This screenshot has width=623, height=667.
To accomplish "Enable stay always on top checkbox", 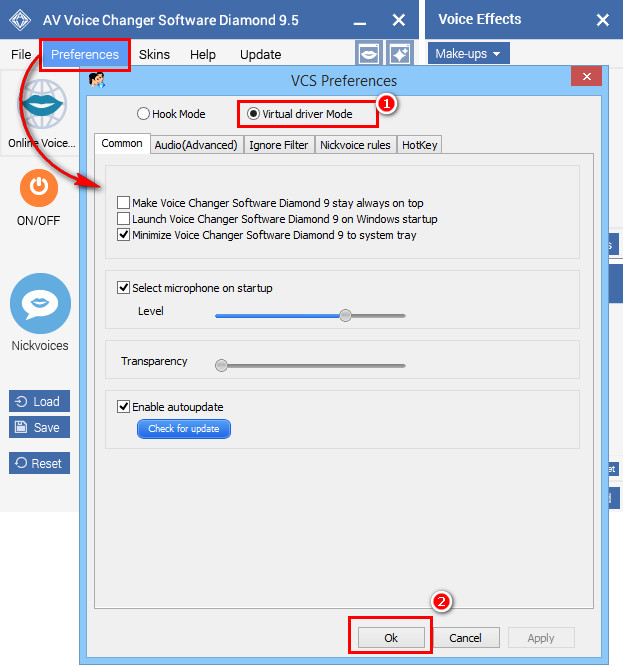I will (123, 202).
